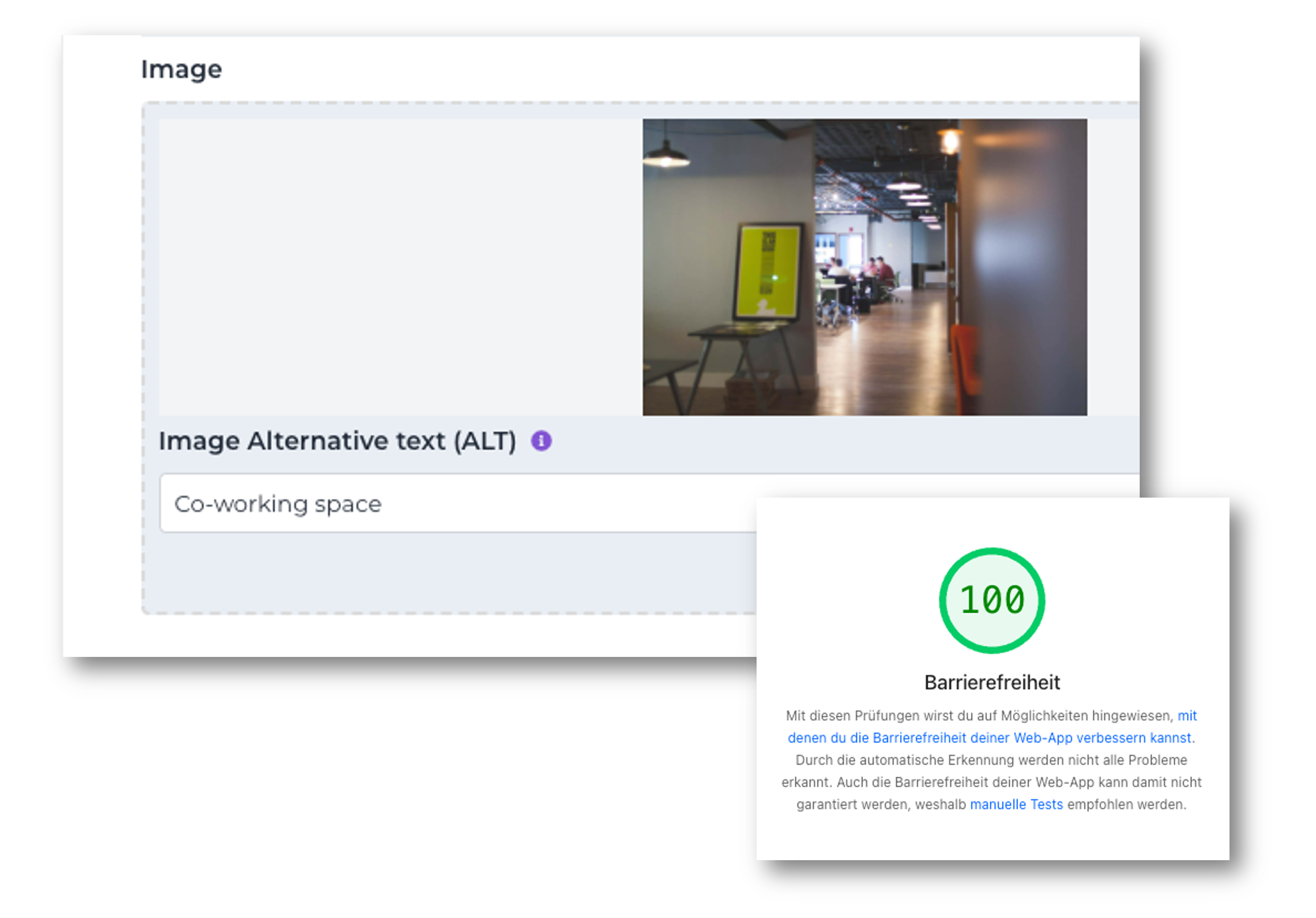Click the green 100 score gauge

click(x=992, y=600)
